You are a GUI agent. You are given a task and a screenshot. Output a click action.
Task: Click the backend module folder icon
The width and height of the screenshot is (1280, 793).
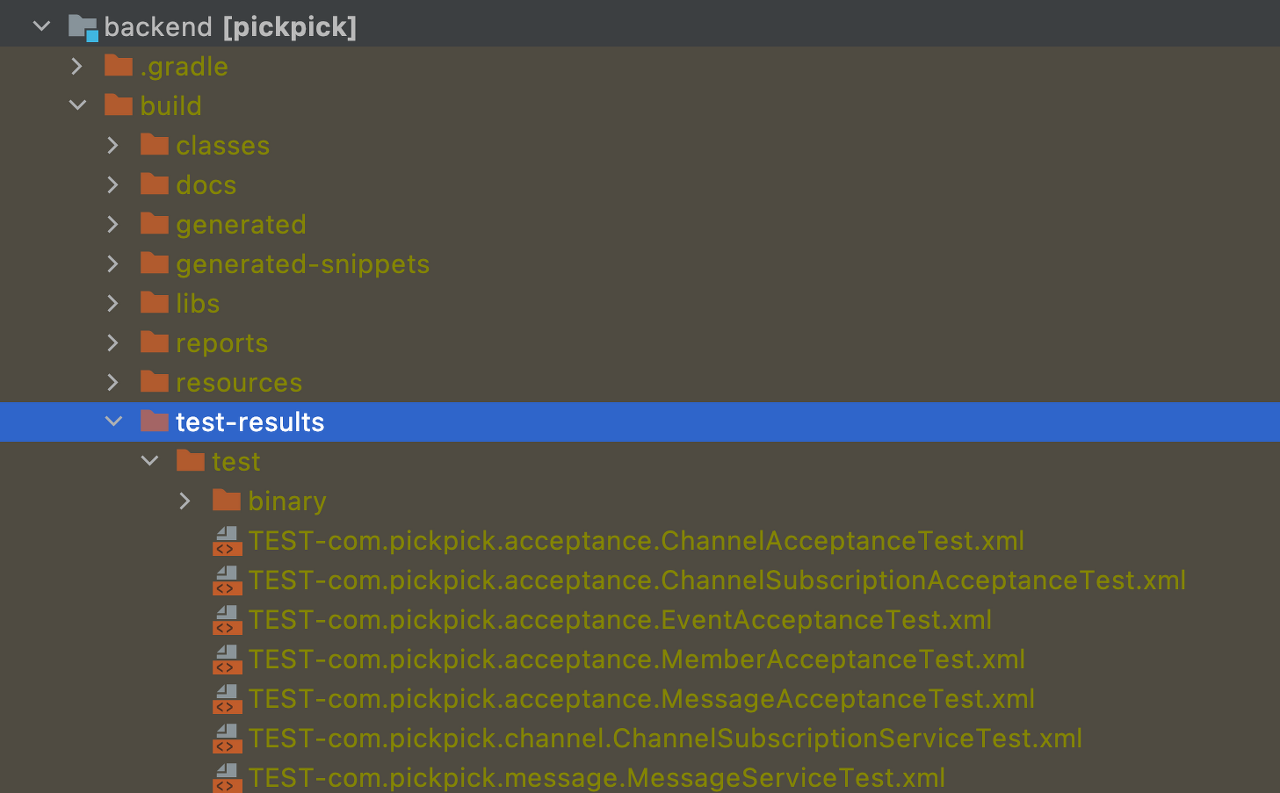pos(83,27)
